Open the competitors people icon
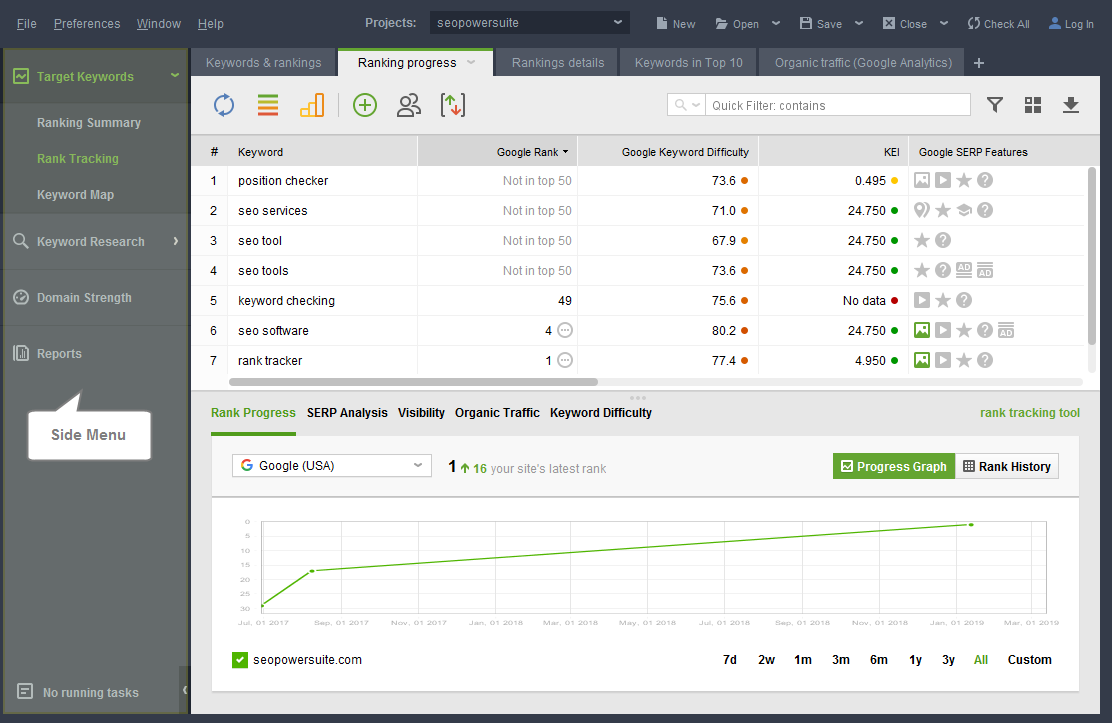Screen dimensions: 1112x723 408,105
